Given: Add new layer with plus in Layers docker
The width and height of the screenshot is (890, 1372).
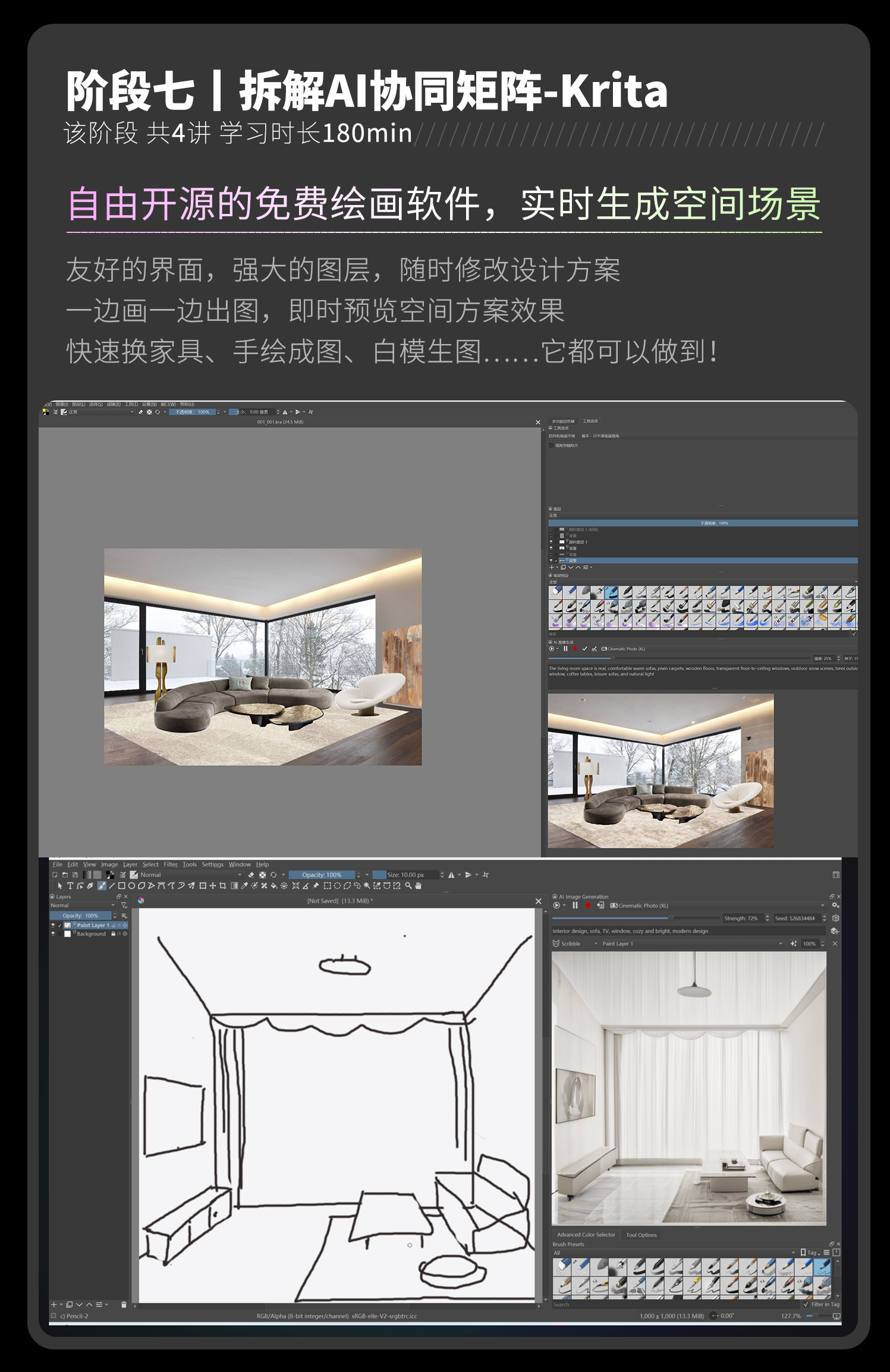Looking at the screenshot, I should click(x=54, y=1304).
